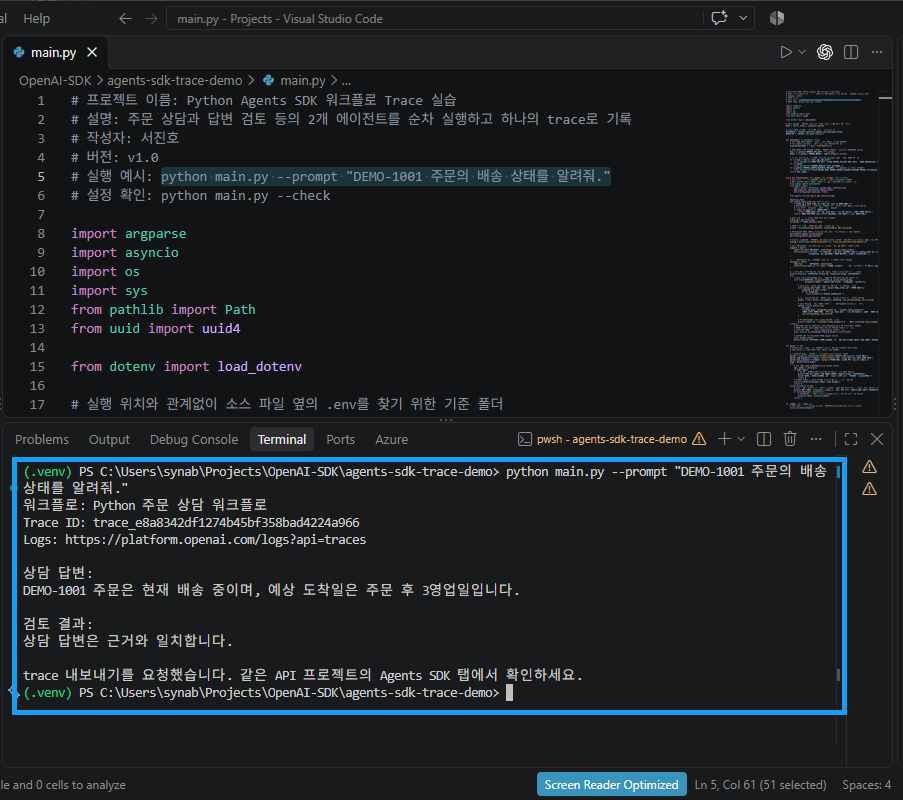The height and width of the screenshot is (800, 903).
Task: Open the chat icon in the title bar
Action: point(719,18)
